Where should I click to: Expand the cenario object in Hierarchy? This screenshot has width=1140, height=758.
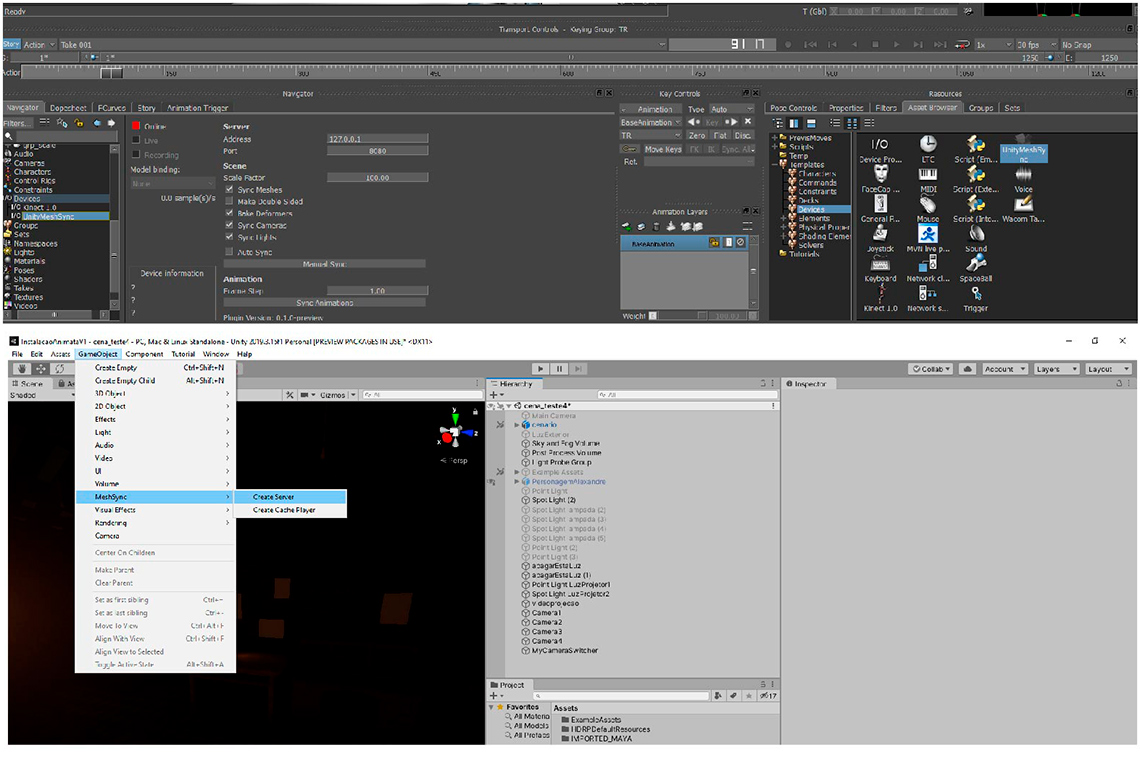pyautogui.click(x=517, y=425)
